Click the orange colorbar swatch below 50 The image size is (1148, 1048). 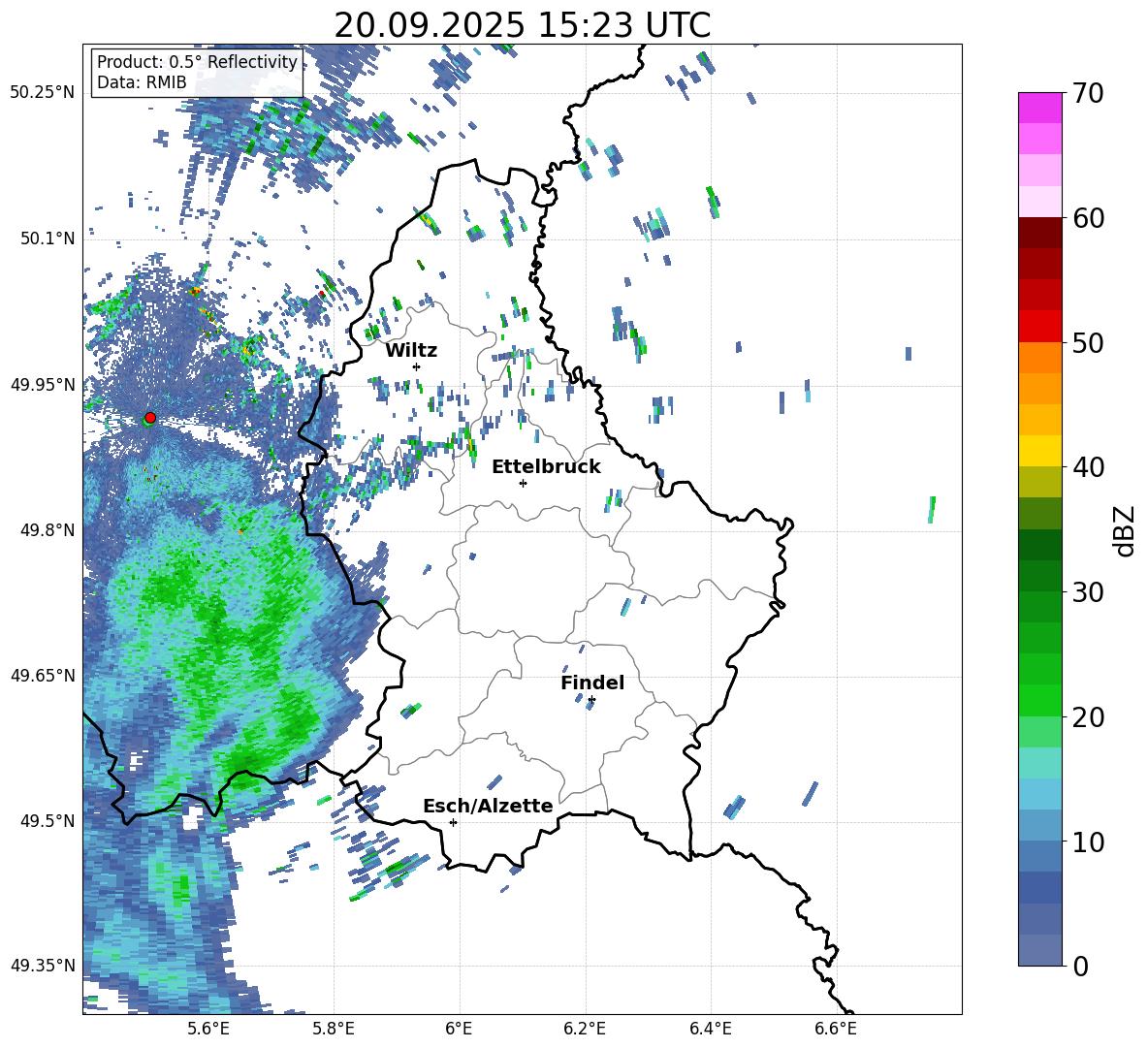coord(1039,358)
